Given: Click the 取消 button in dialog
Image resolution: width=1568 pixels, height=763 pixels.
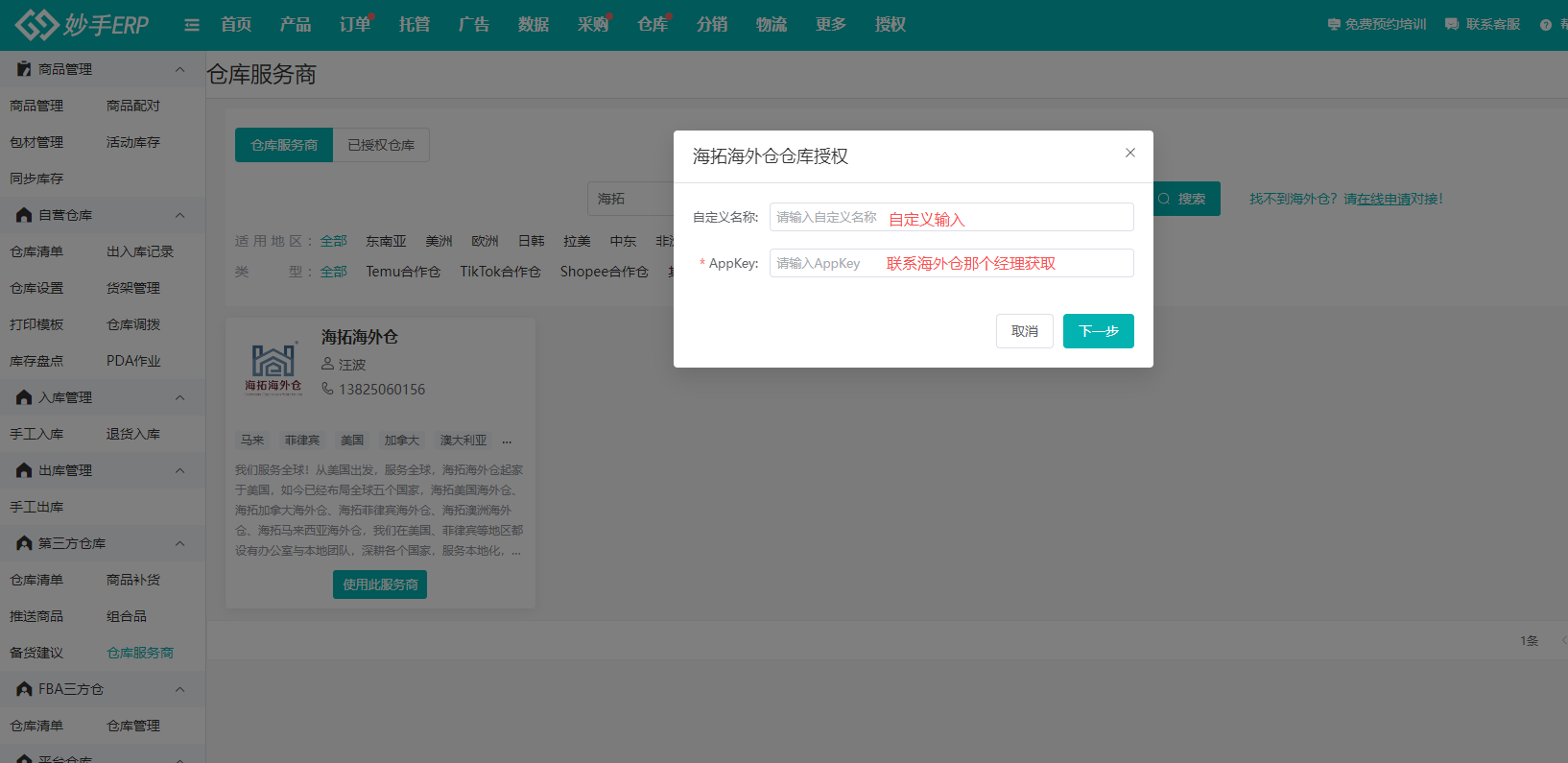Looking at the screenshot, I should [x=1024, y=331].
